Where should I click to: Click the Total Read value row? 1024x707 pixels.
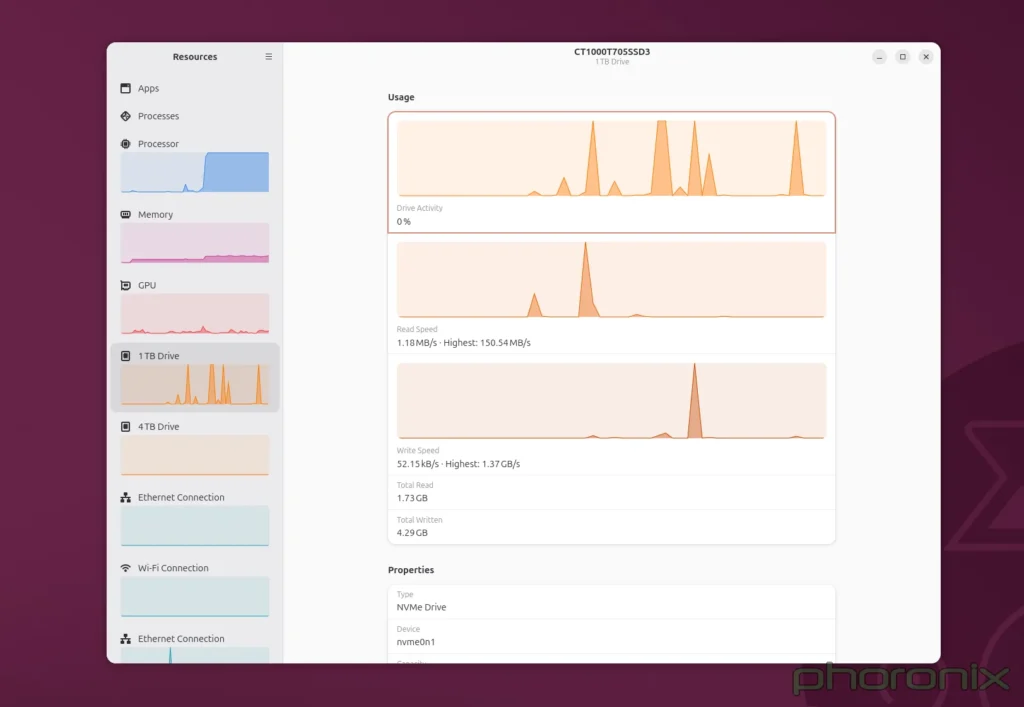(x=611, y=491)
